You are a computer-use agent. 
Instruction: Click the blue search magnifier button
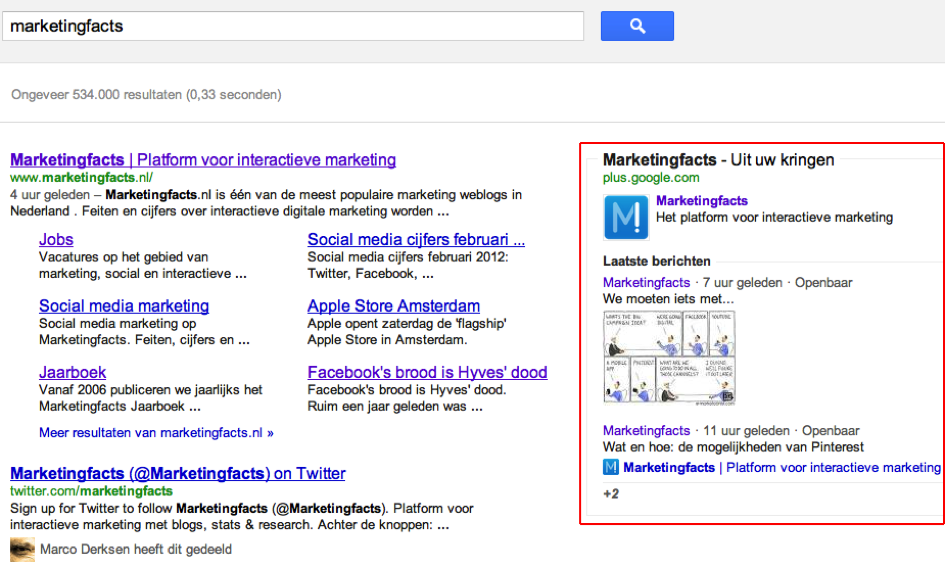637,26
